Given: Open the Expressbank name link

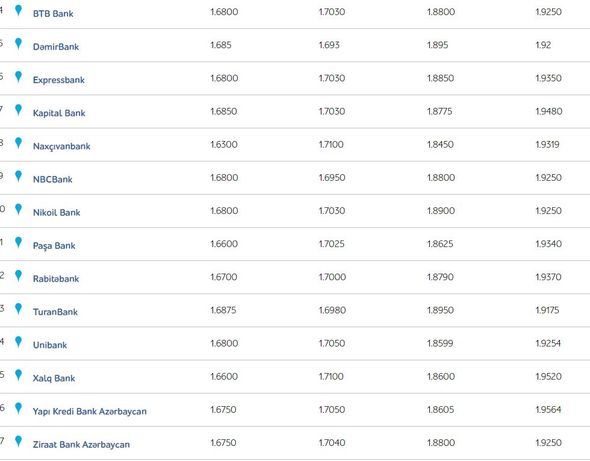Looking at the screenshot, I should click(x=59, y=80).
